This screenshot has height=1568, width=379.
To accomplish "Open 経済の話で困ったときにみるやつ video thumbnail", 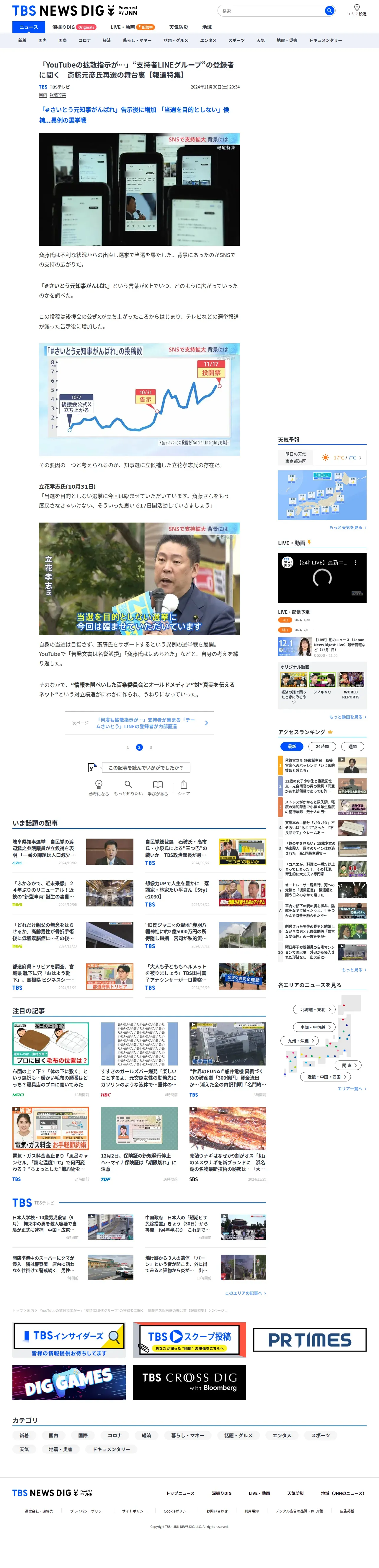I will [293, 679].
